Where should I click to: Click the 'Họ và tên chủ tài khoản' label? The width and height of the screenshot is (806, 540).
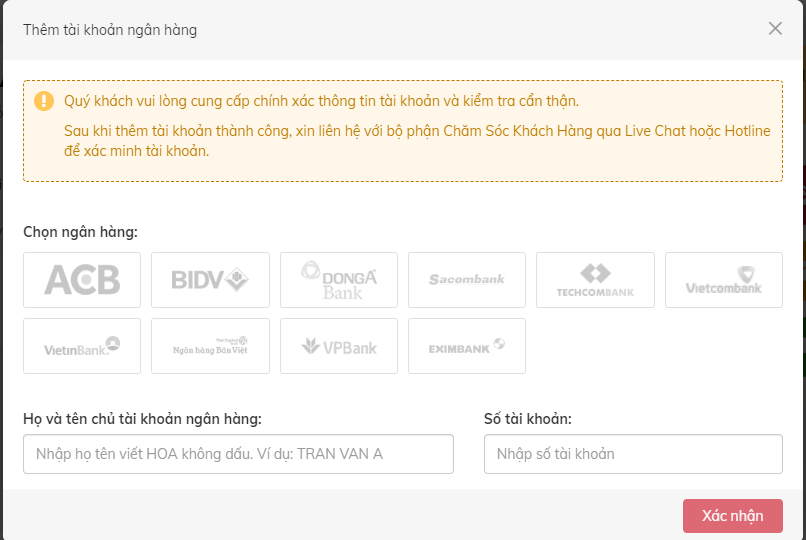(142, 419)
